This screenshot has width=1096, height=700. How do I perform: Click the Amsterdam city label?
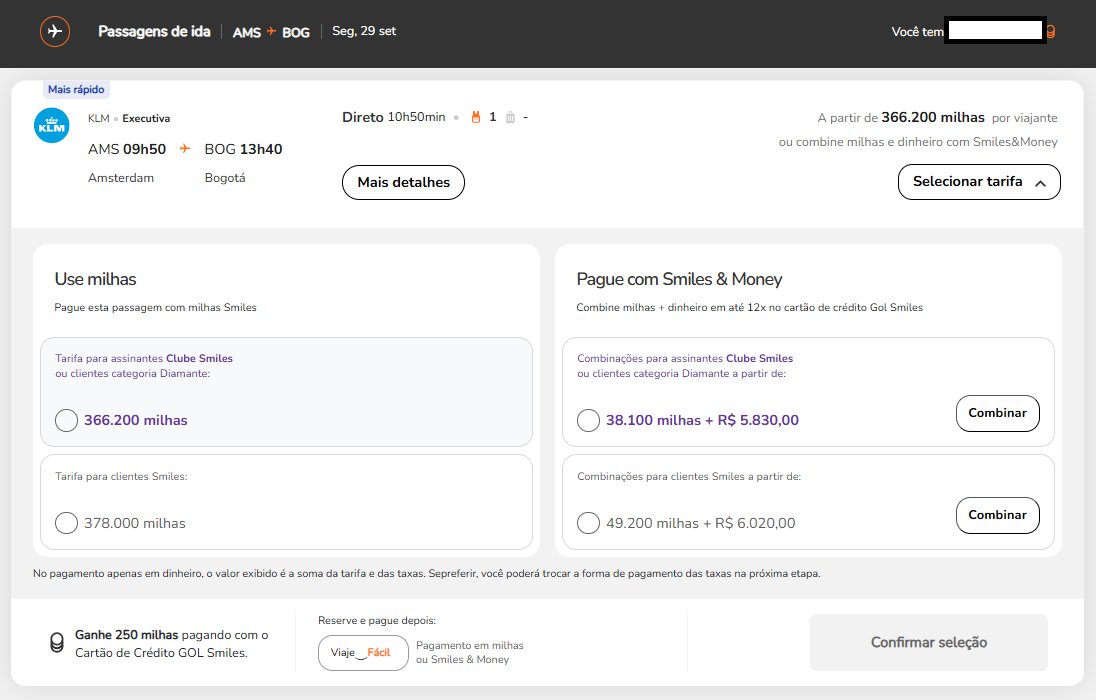point(121,178)
